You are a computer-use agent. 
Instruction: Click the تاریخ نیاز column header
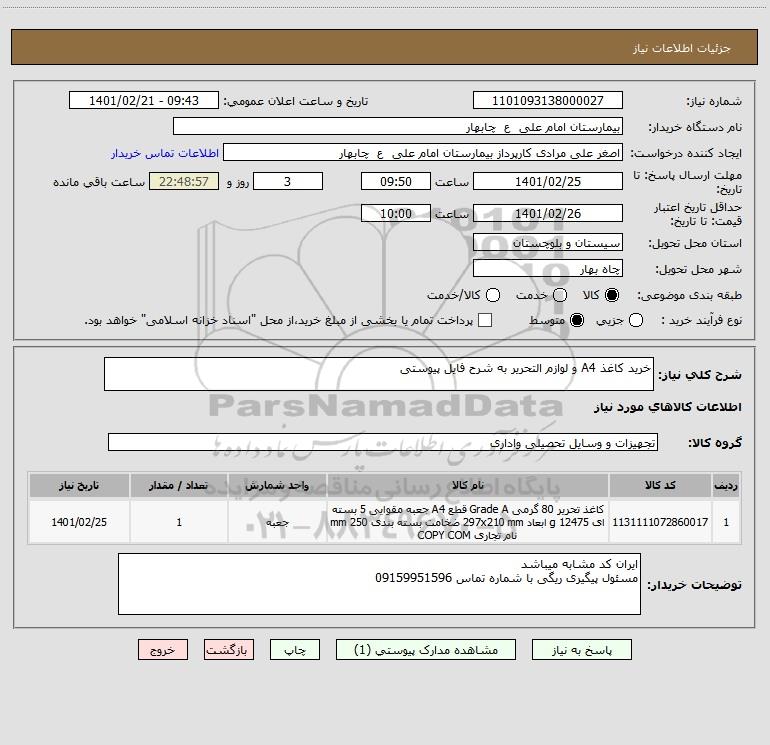point(79,485)
